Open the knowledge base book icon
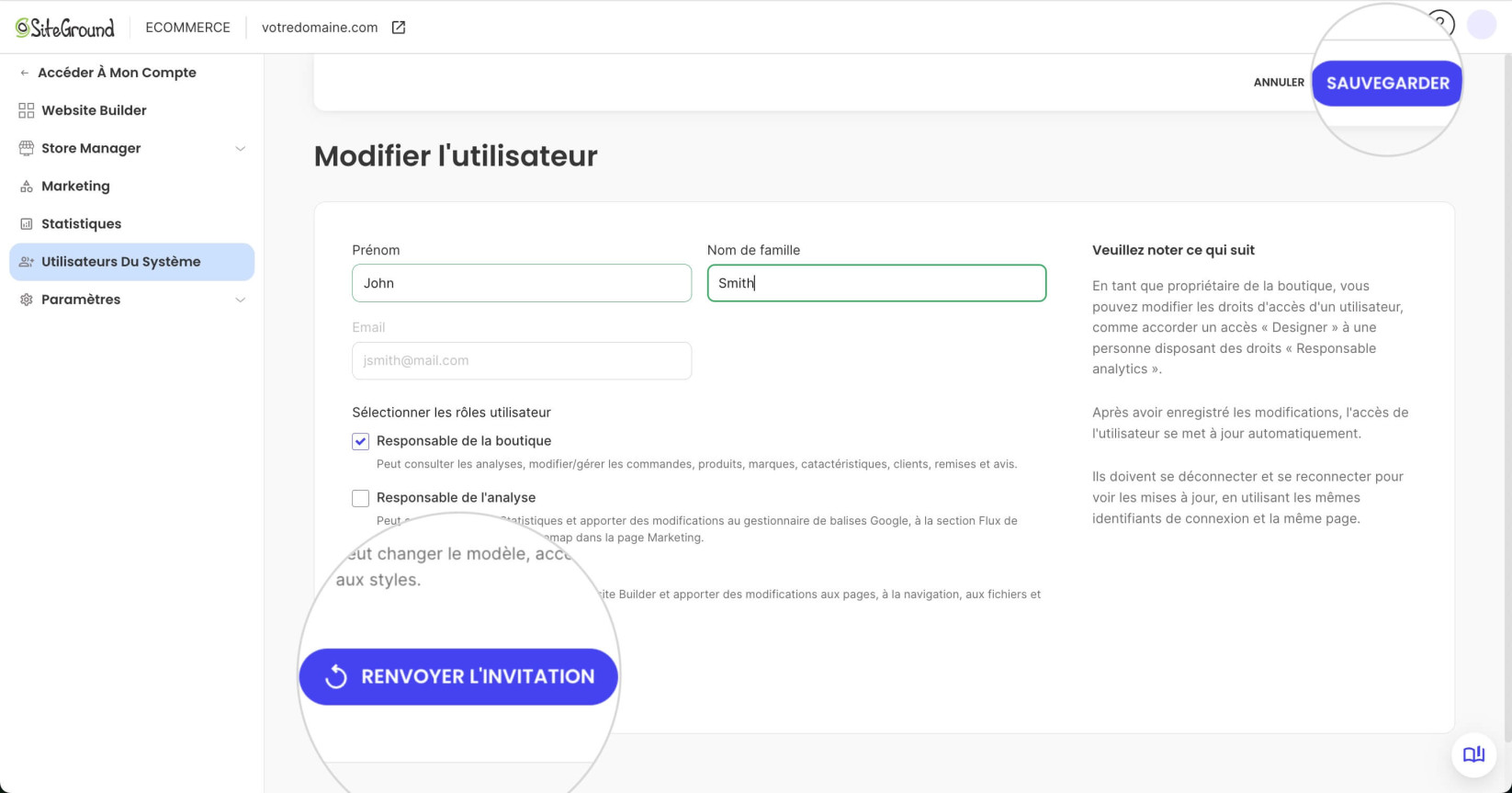 tap(1473, 754)
